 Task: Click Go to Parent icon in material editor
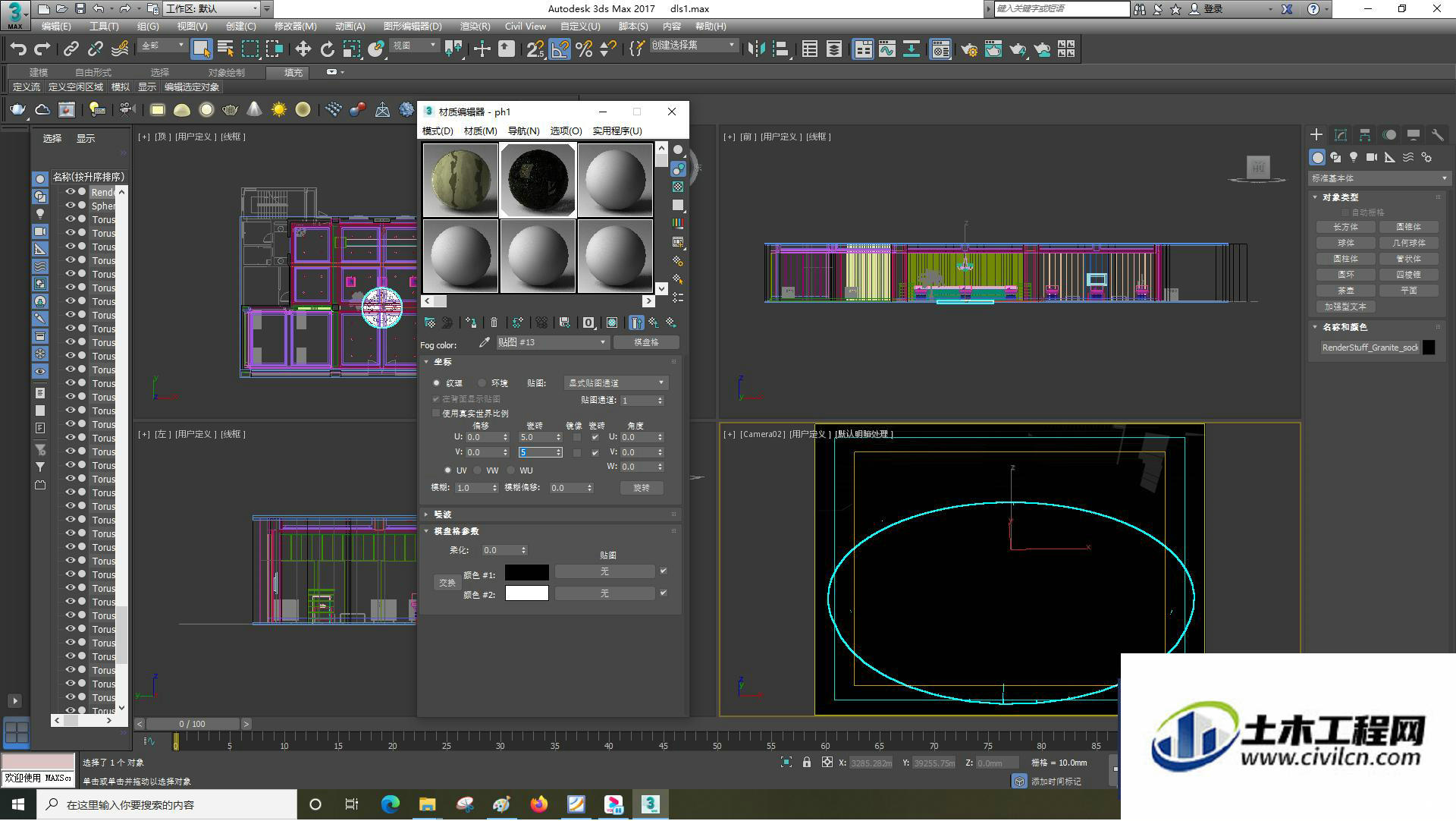pyautogui.click(x=653, y=322)
